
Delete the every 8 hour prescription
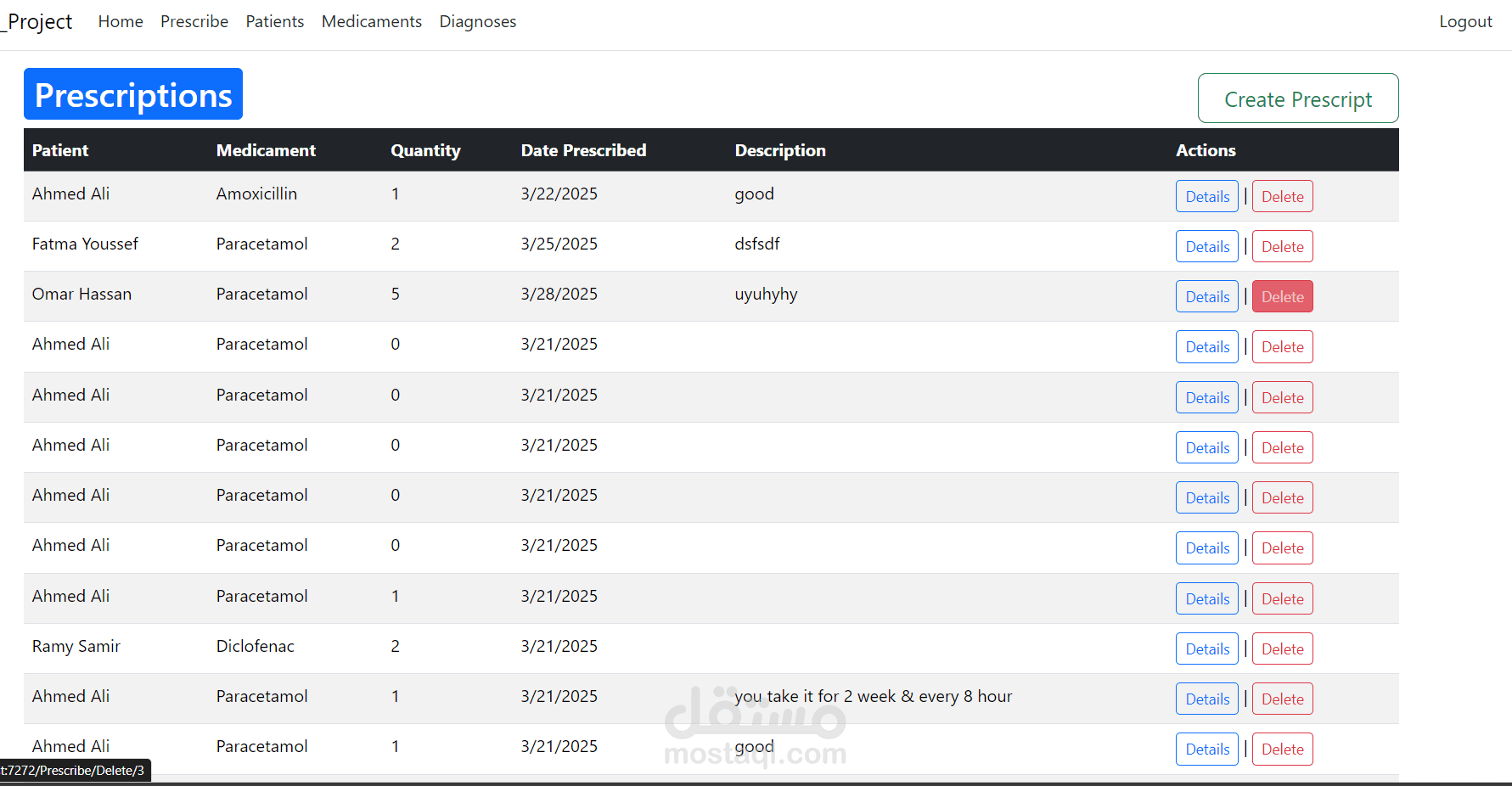[1282, 699]
